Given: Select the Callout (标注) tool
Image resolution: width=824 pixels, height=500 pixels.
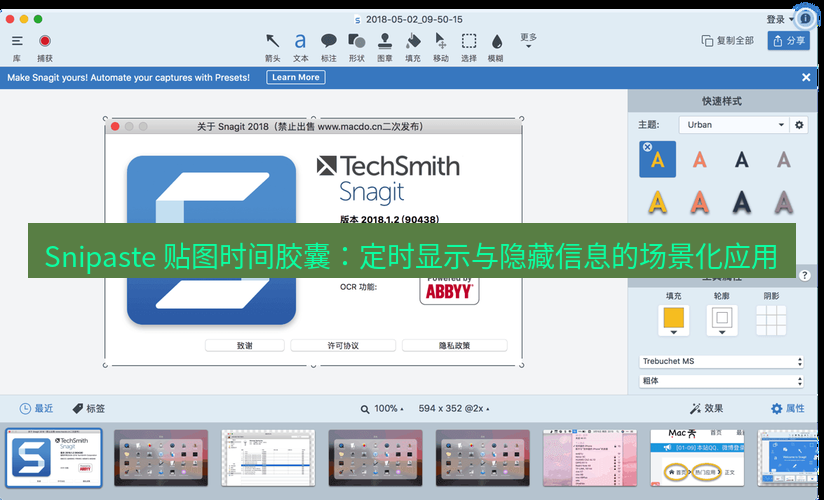Looking at the screenshot, I should click(x=328, y=47).
